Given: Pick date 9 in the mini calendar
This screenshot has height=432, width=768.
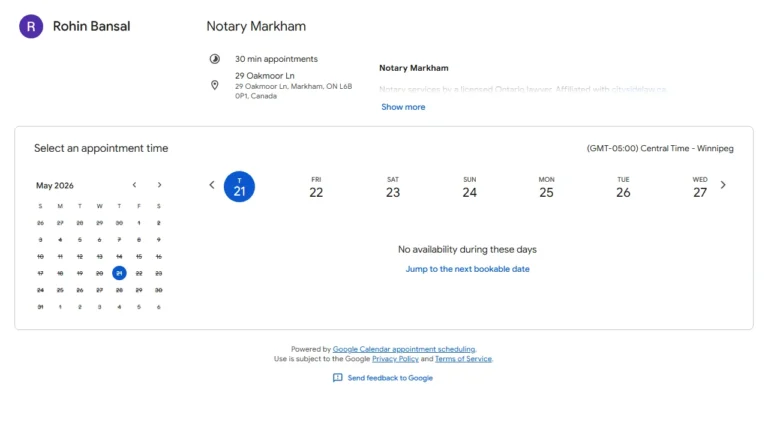Looking at the screenshot, I should 159,240.
